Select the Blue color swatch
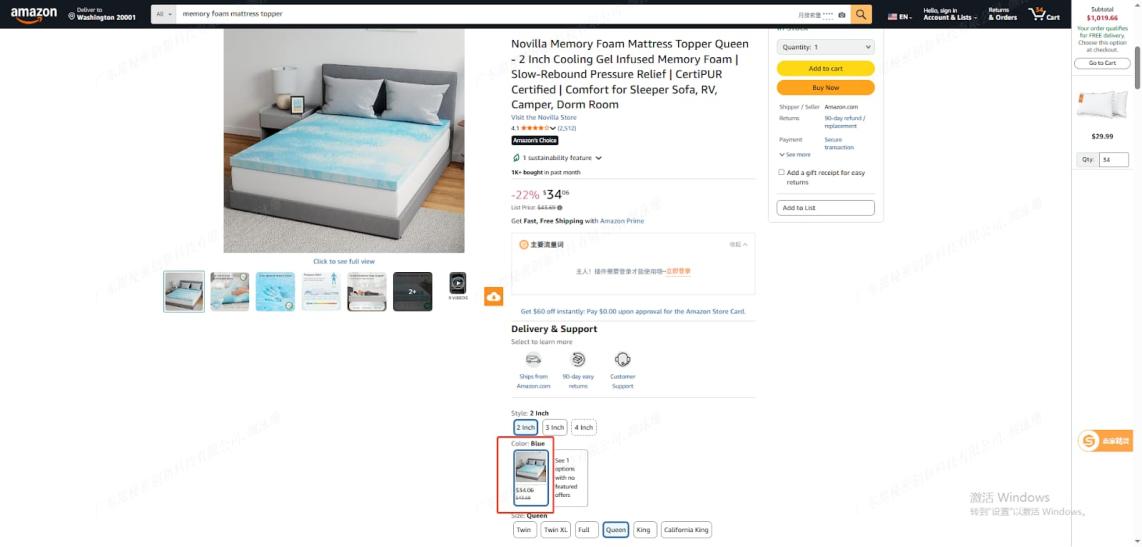 click(x=531, y=477)
